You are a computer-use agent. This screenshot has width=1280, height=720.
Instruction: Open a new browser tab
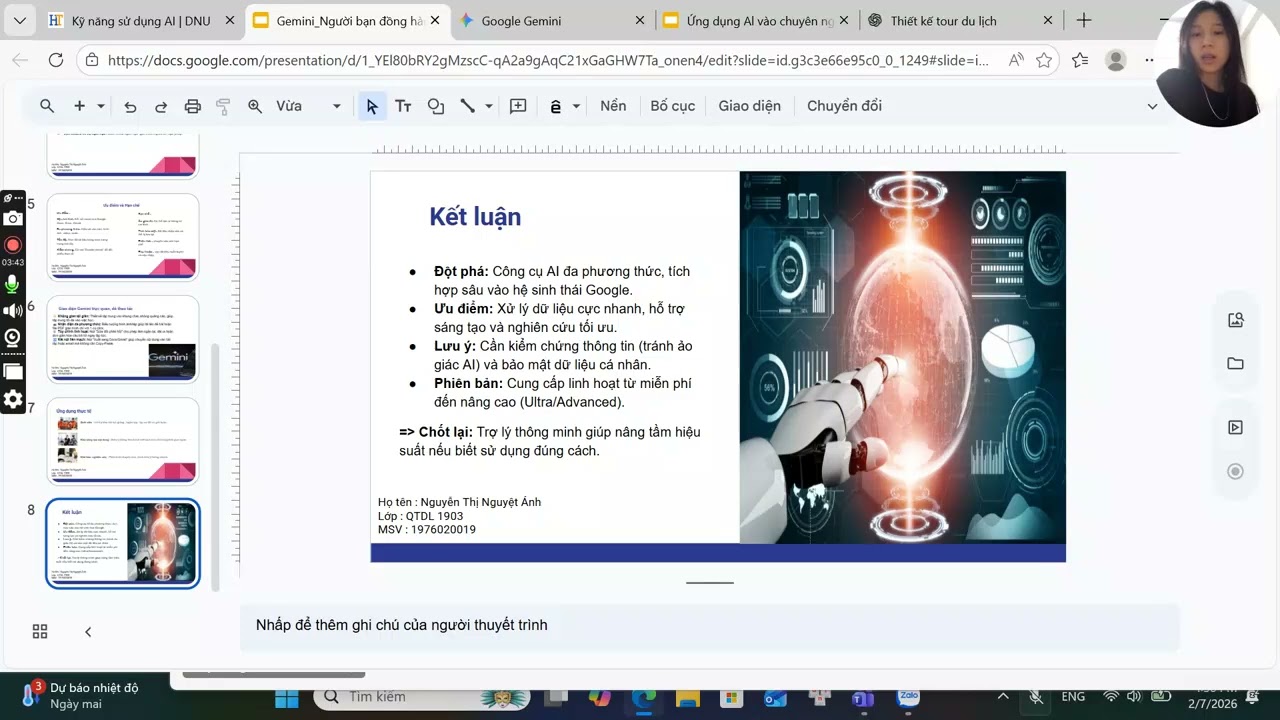(1084, 20)
